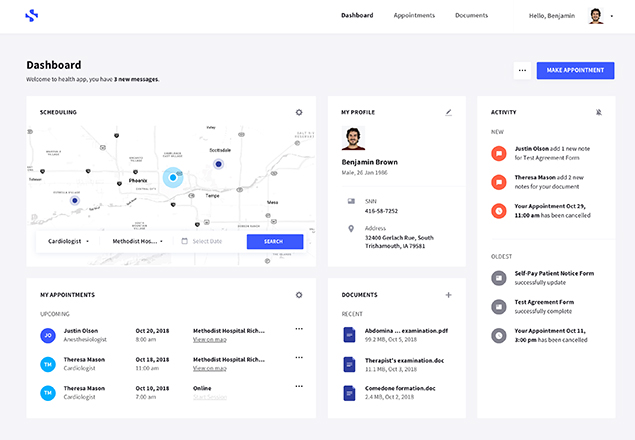Viewport: 635px width, 440px height.
Task: Go to Appointments tab
Action: click(x=414, y=15)
